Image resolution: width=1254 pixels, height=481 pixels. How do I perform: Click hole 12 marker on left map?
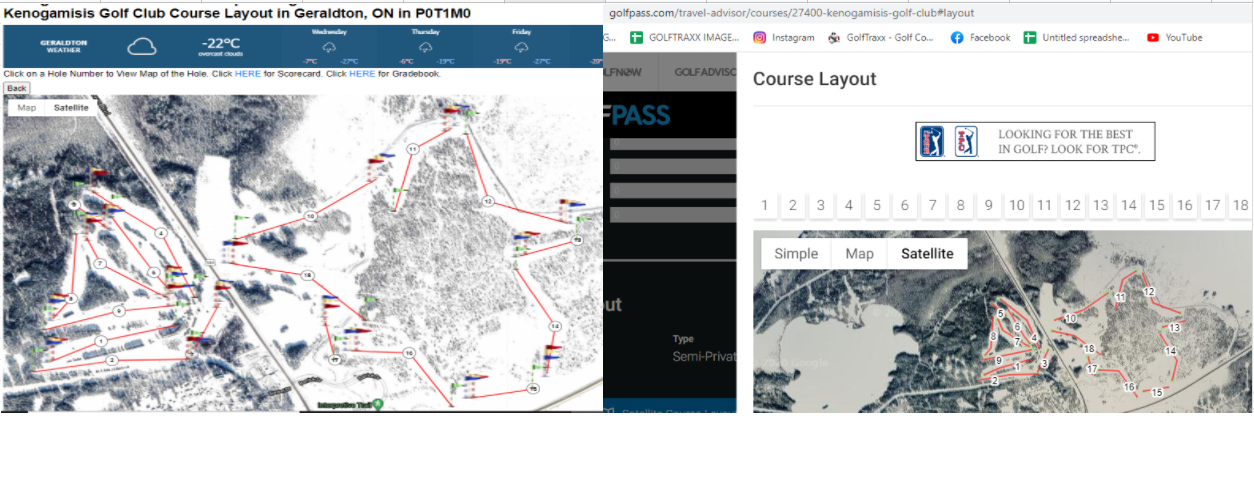tap(488, 202)
